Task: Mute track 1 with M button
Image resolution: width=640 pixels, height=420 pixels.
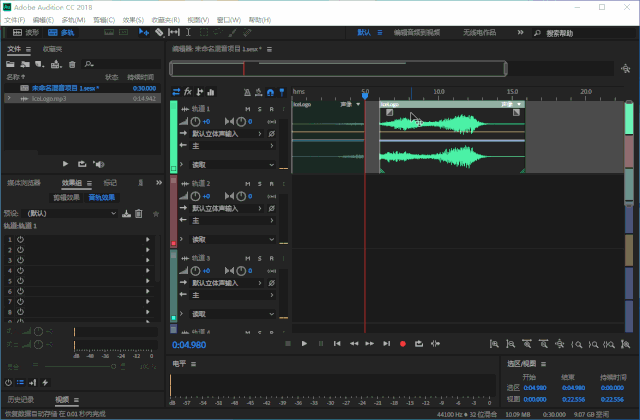Action: point(248,109)
